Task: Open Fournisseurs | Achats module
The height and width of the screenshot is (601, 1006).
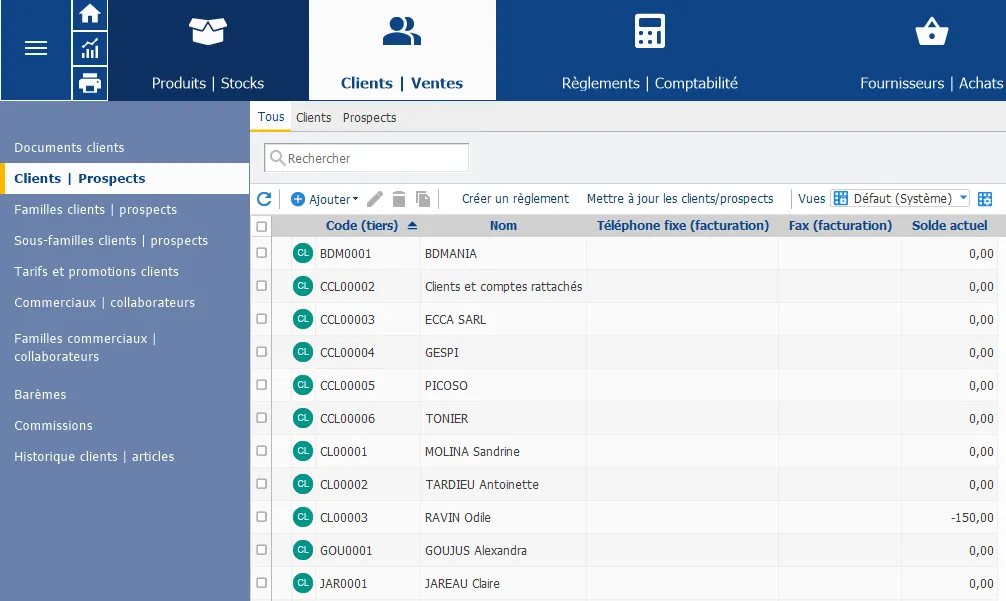Action: pos(932,50)
